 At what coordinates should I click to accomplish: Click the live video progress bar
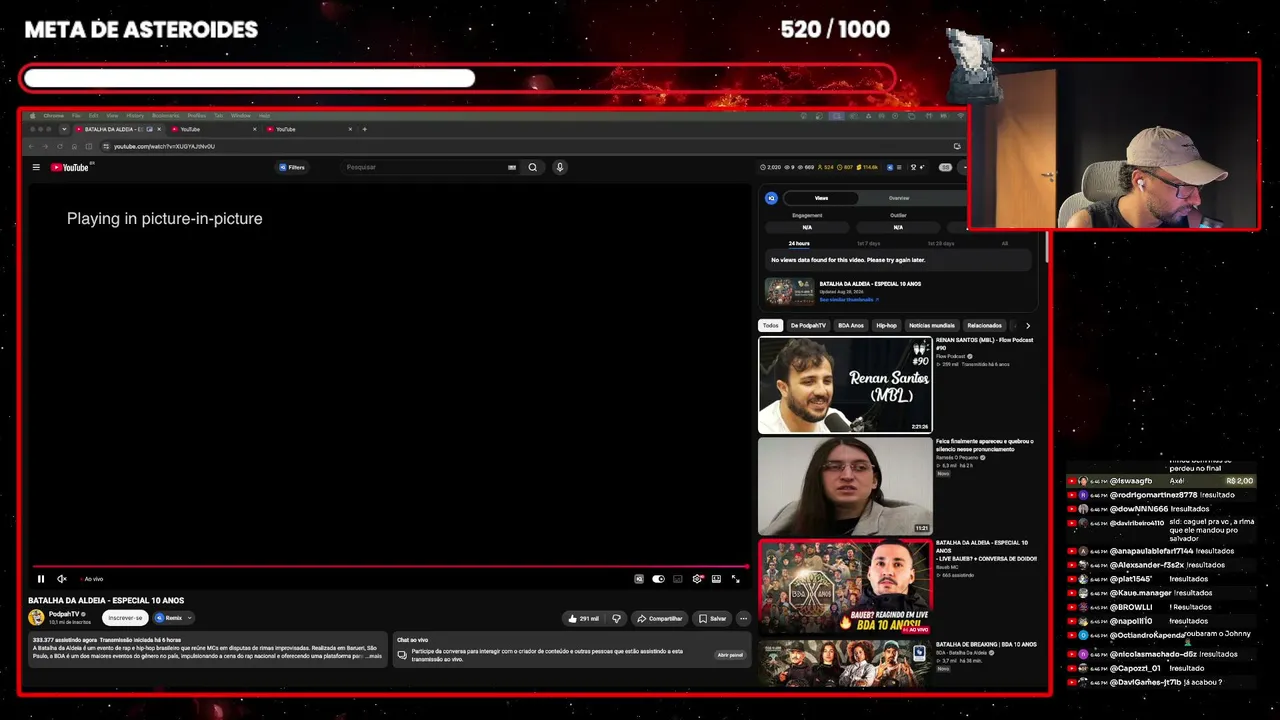pos(390,567)
